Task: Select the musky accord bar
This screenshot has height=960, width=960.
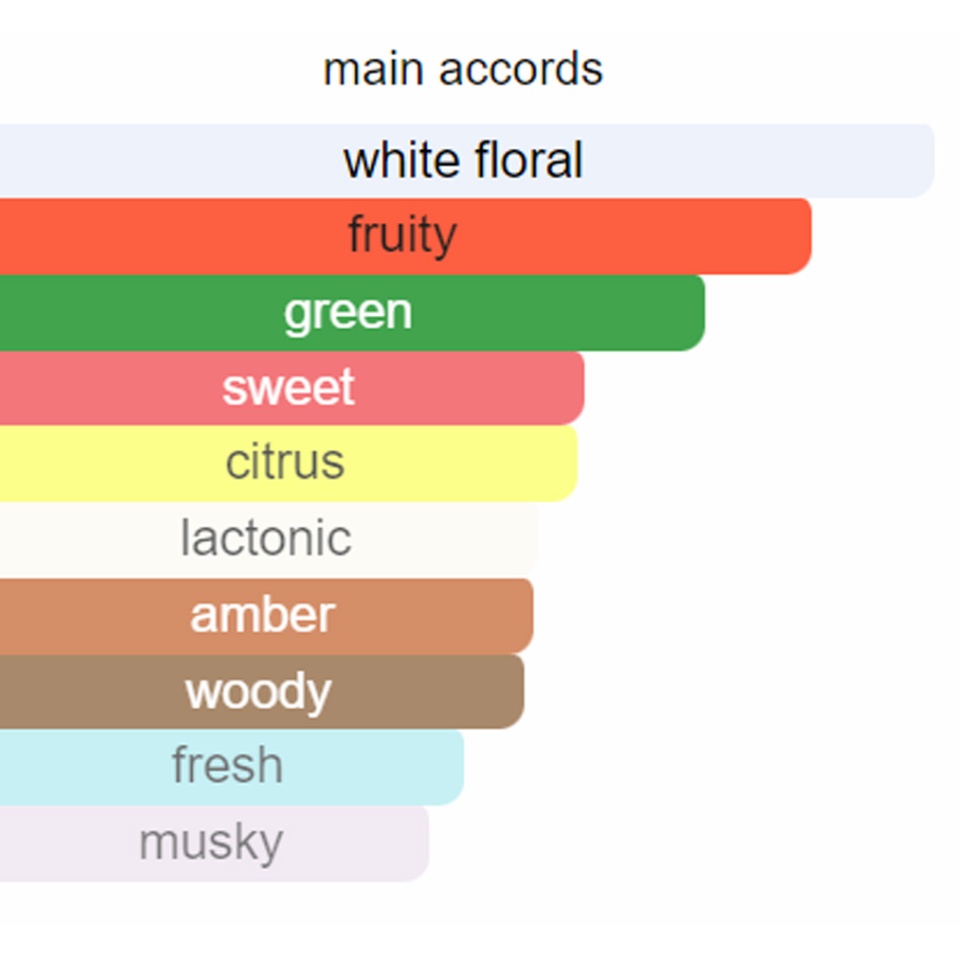Action: pos(214,843)
